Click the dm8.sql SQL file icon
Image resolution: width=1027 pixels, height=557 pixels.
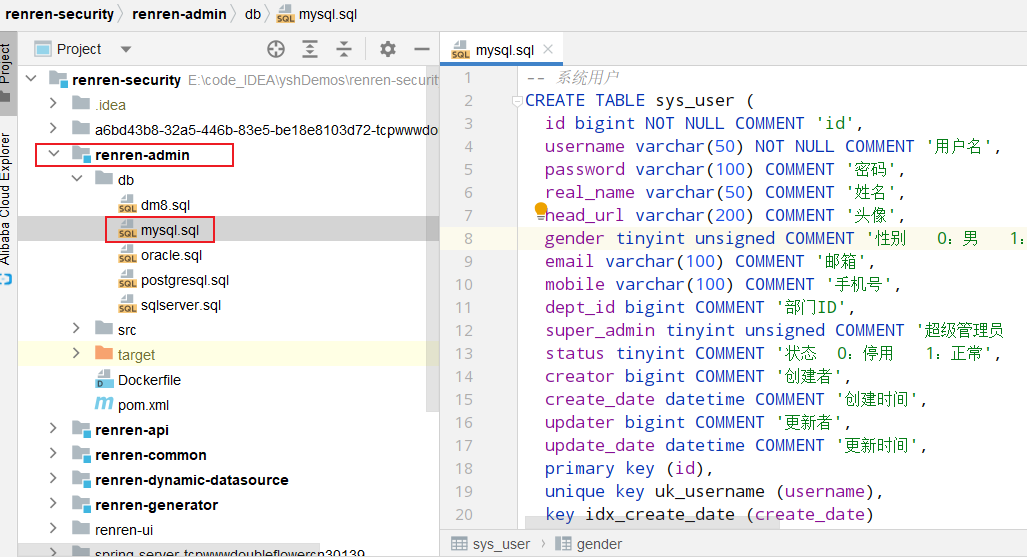coord(127,204)
